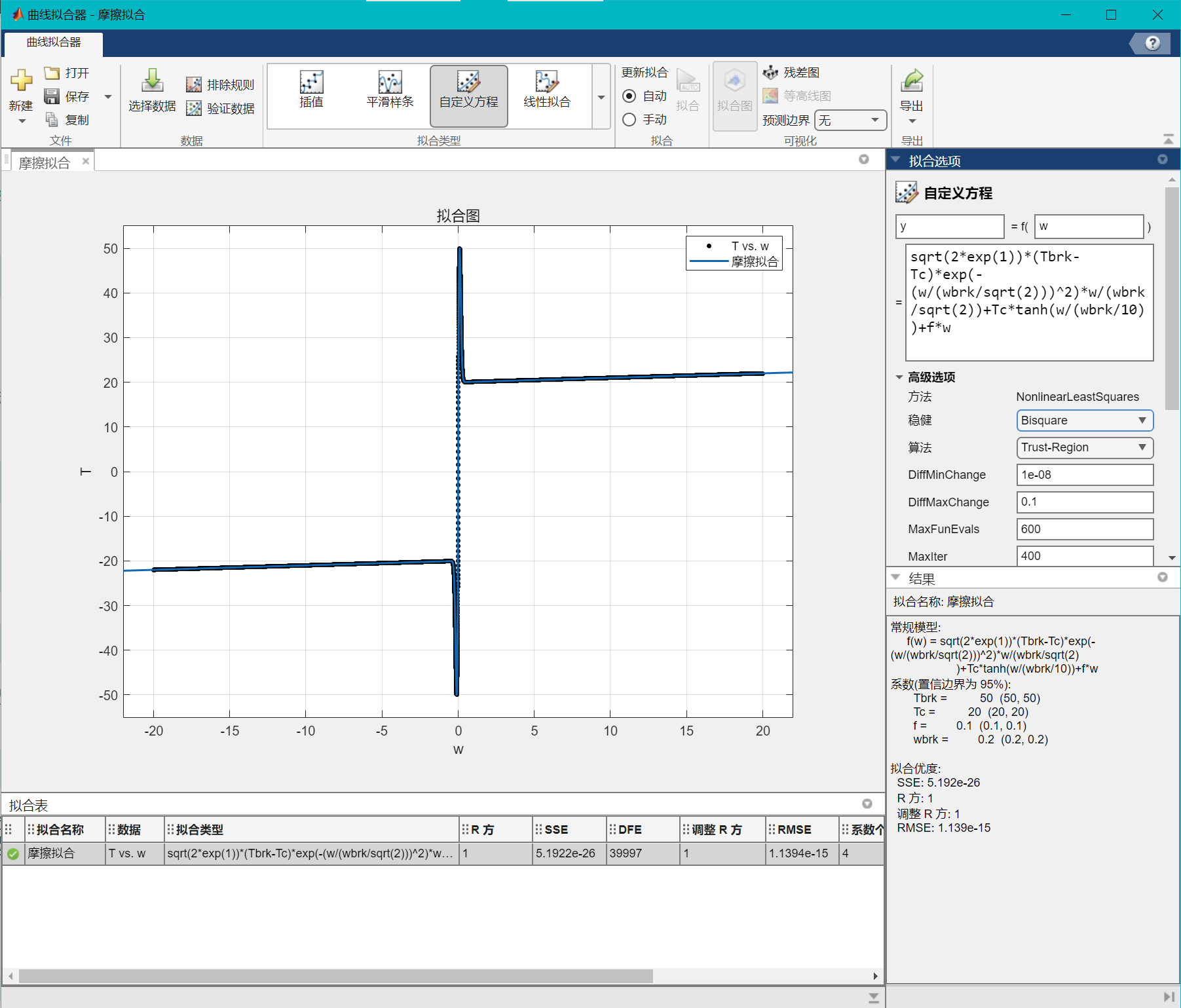1181x1008 pixels.
Task: Select 手动 (Manual) update fit radio
Action: (629, 119)
